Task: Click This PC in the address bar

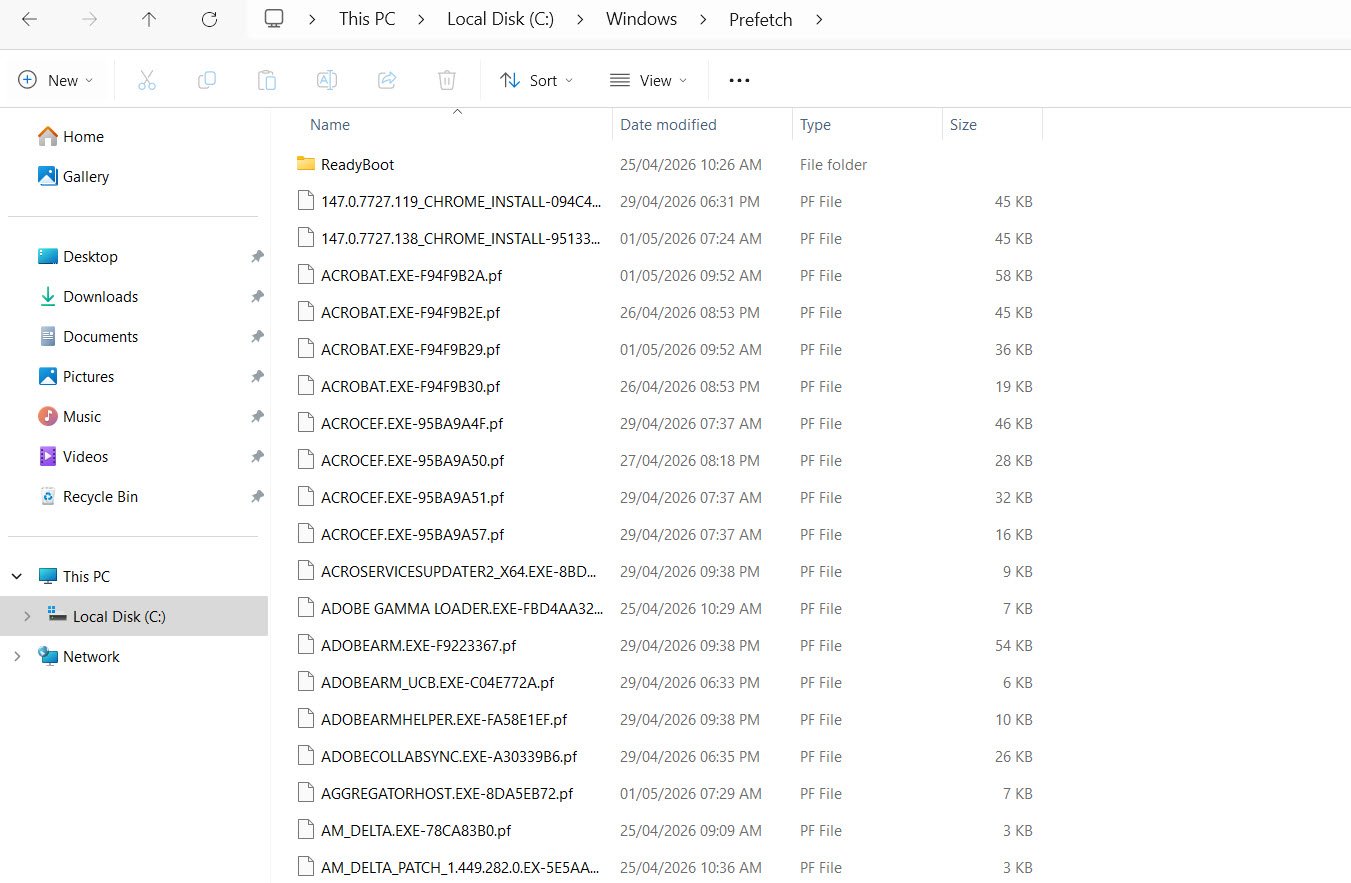Action: (x=367, y=19)
